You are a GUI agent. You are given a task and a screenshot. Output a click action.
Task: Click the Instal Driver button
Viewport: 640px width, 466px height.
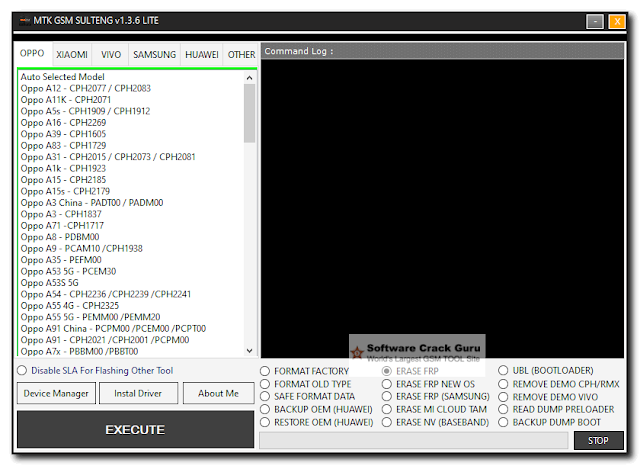pos(138,393)
